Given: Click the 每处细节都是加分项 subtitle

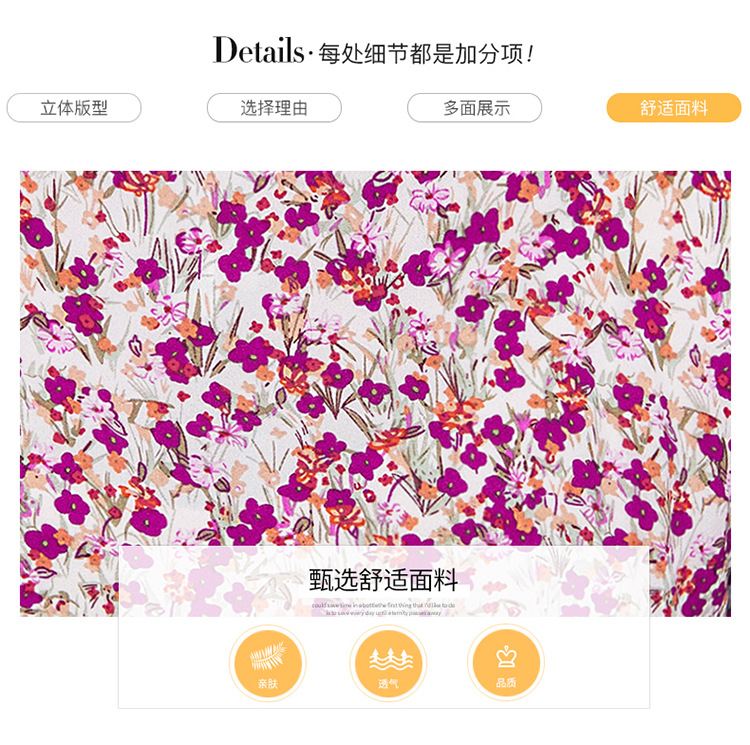Looking at the screenshot, I should pyautogui.click(x=426, y=54).
